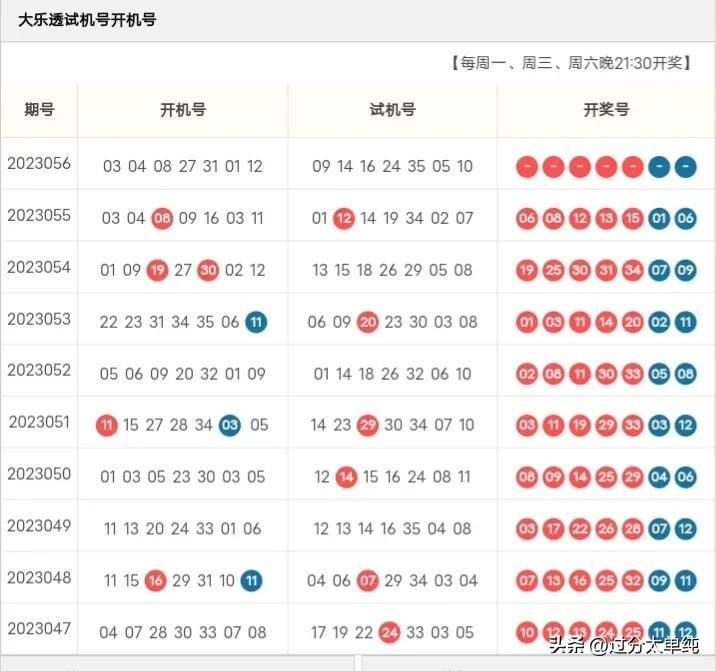Click blue ball 11 in 2023053 开机号

click(x=256, y=322)
